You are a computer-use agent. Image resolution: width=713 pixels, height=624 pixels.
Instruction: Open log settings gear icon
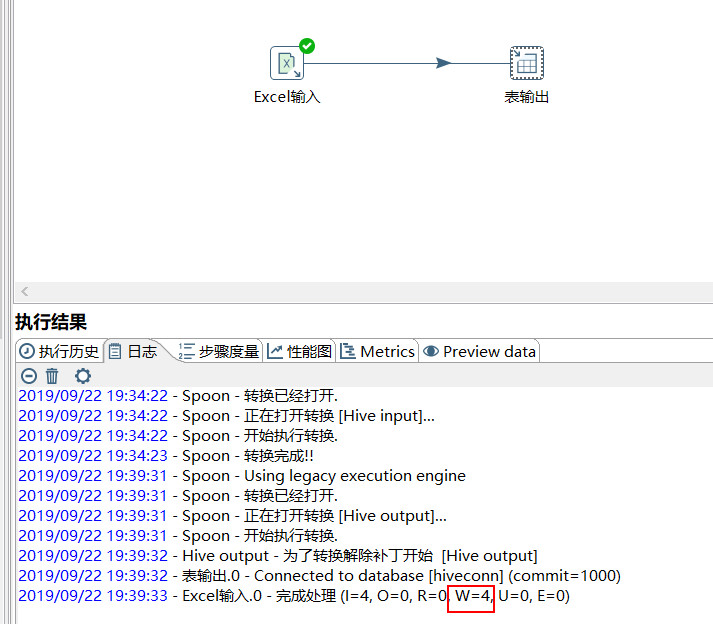pyautogui.click(x=83, y=376)
